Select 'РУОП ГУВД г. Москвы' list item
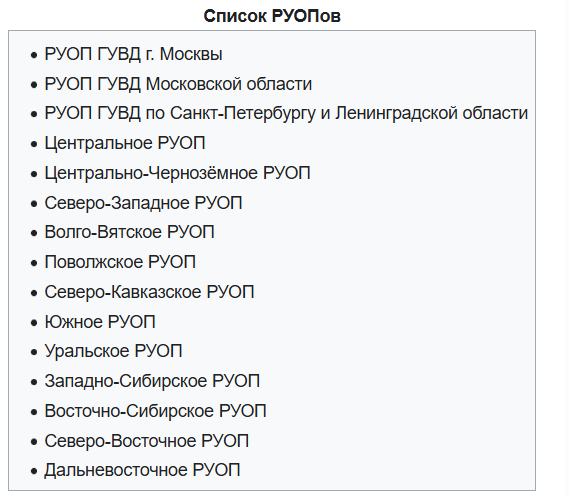 coord(133,54)
